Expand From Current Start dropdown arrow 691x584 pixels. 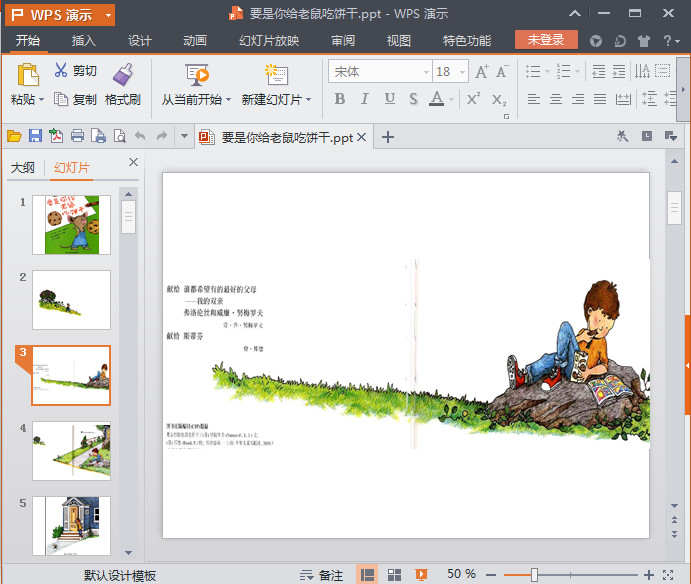228,100
